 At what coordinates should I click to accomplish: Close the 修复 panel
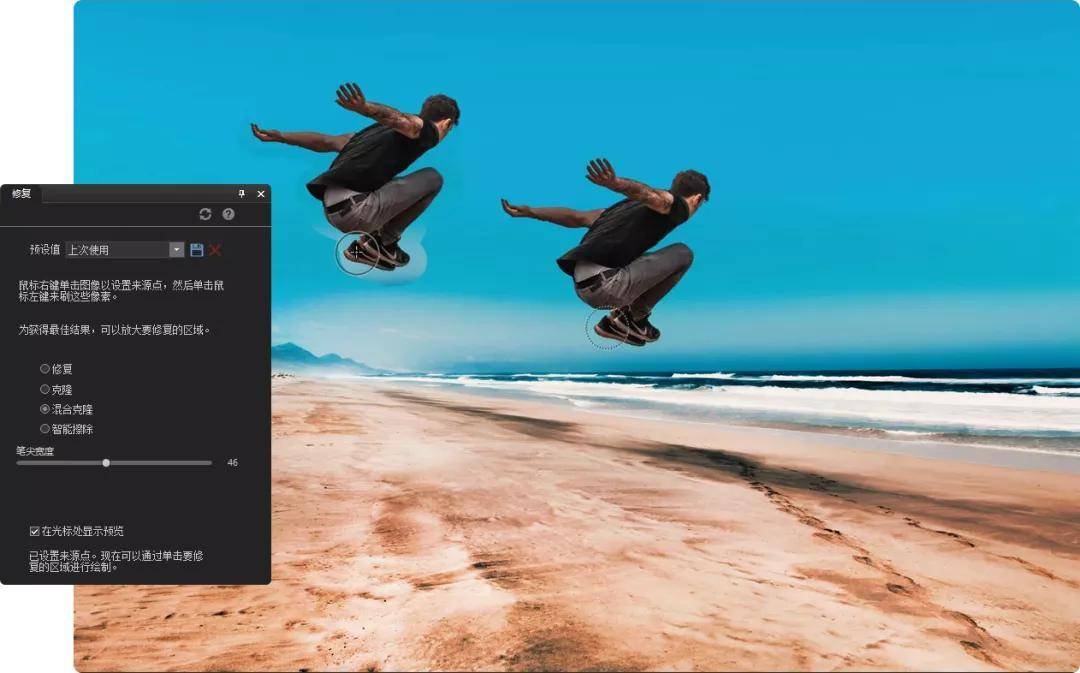pos(261,194)
